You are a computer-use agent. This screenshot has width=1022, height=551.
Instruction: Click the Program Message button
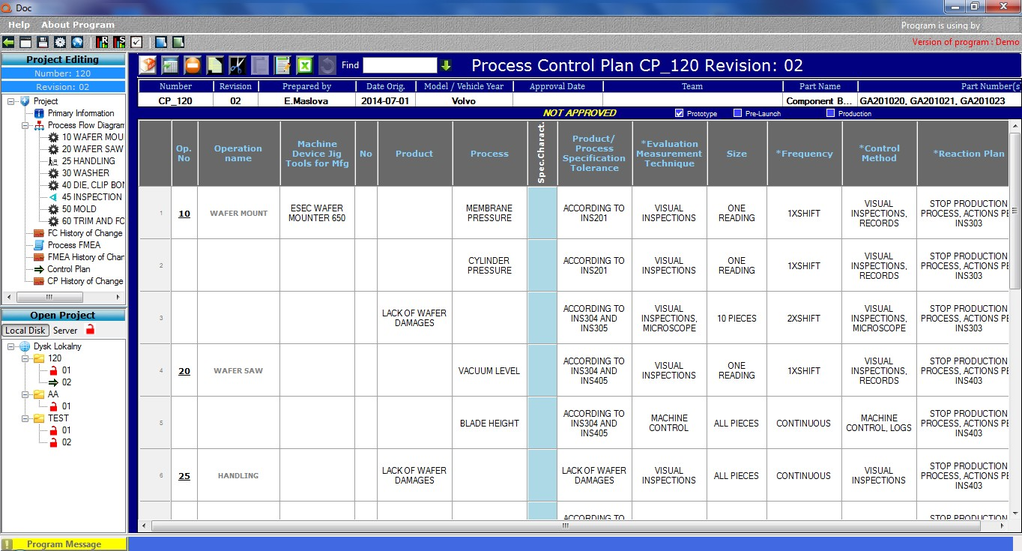click(64, 544)
